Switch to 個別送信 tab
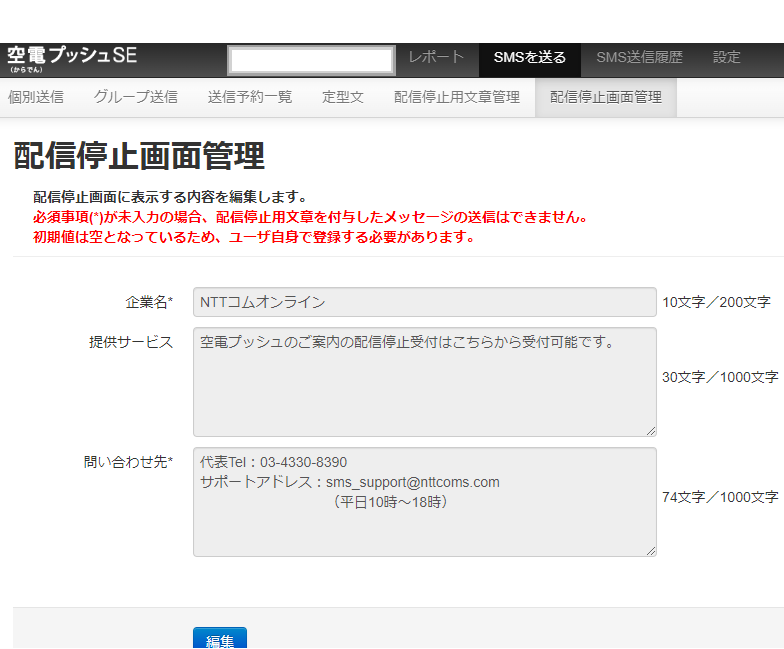The image size is (784, 649). point(36,97)
